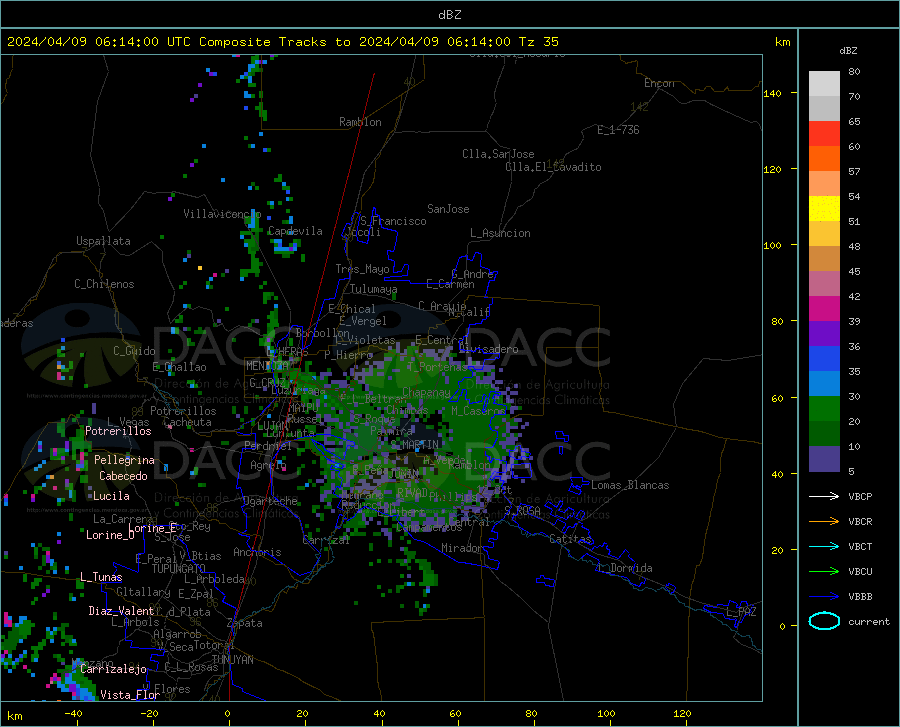Click the Uspallata place label

[x=103, y=241]
